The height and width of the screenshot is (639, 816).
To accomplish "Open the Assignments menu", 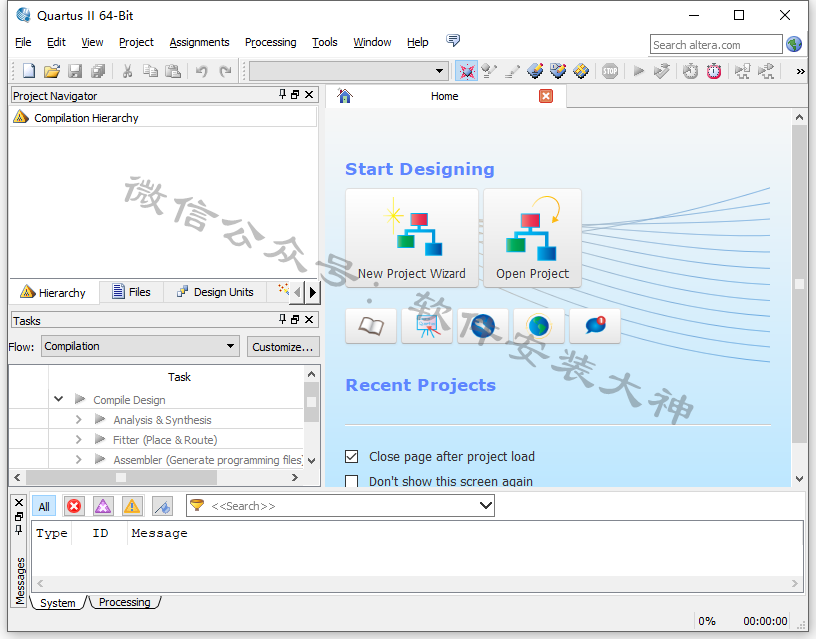I will point(199,42).
